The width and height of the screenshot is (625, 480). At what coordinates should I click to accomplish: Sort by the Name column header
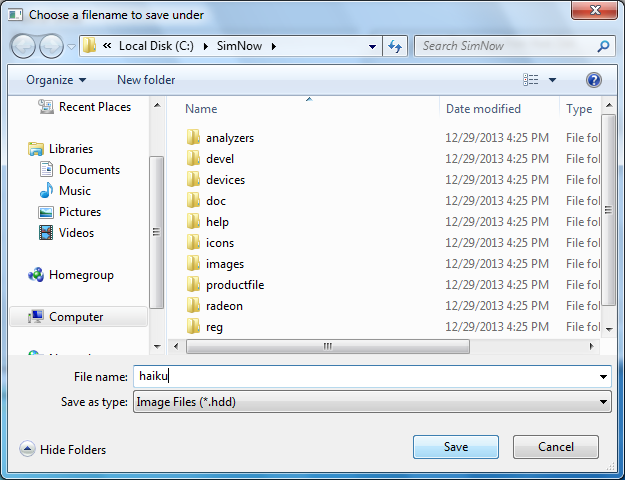(x=201, y=109)
